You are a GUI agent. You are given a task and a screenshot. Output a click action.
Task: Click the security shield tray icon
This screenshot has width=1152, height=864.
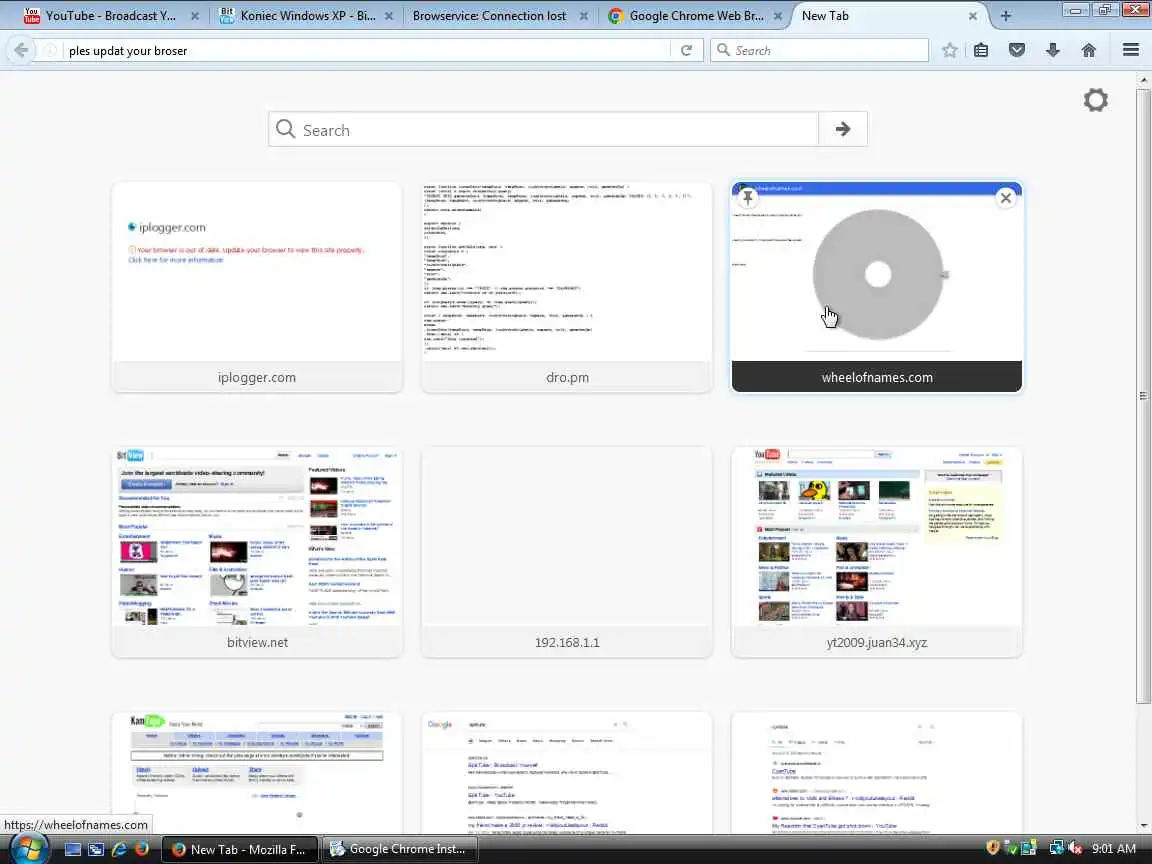pyautogui.click(x=993, y=848)
